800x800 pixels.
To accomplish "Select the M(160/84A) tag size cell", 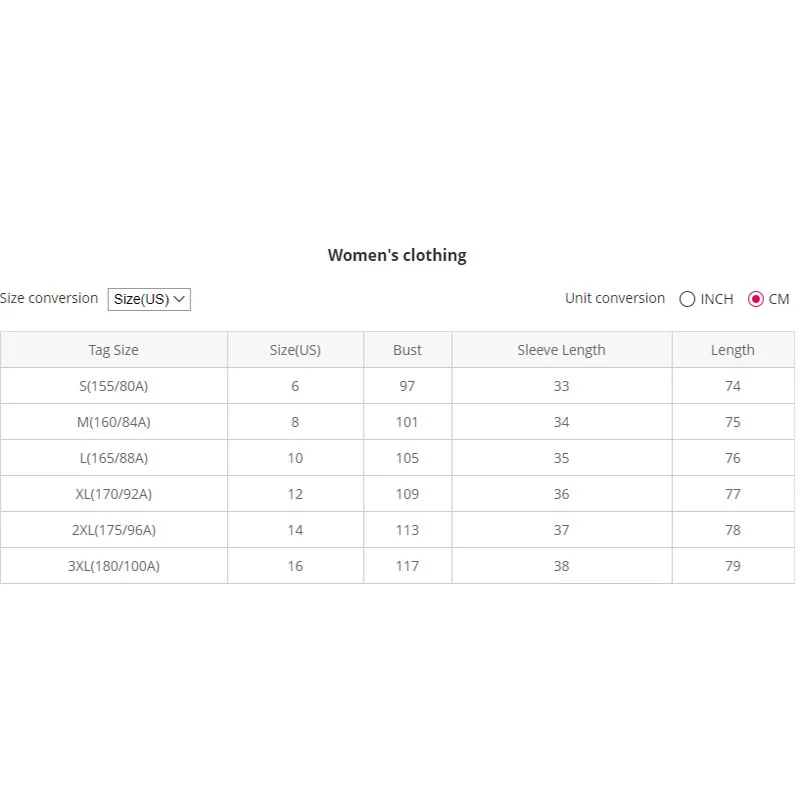I will (x=113, y=422).
